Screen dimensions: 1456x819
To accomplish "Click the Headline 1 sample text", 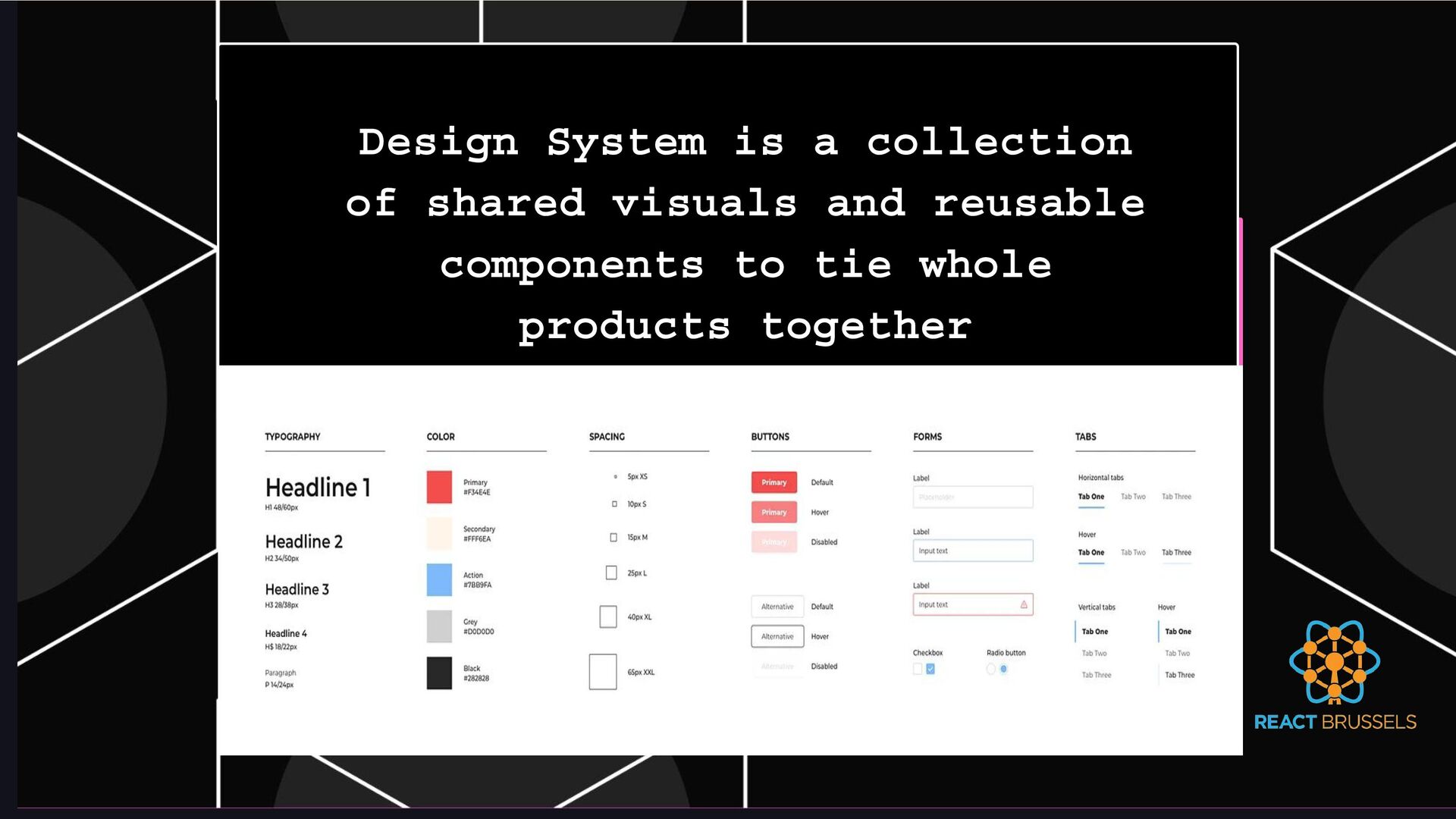I will tap(318, 488).
